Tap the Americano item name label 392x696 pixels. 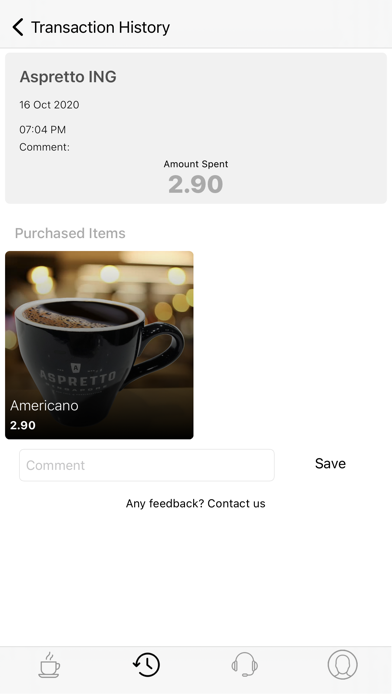44,405
